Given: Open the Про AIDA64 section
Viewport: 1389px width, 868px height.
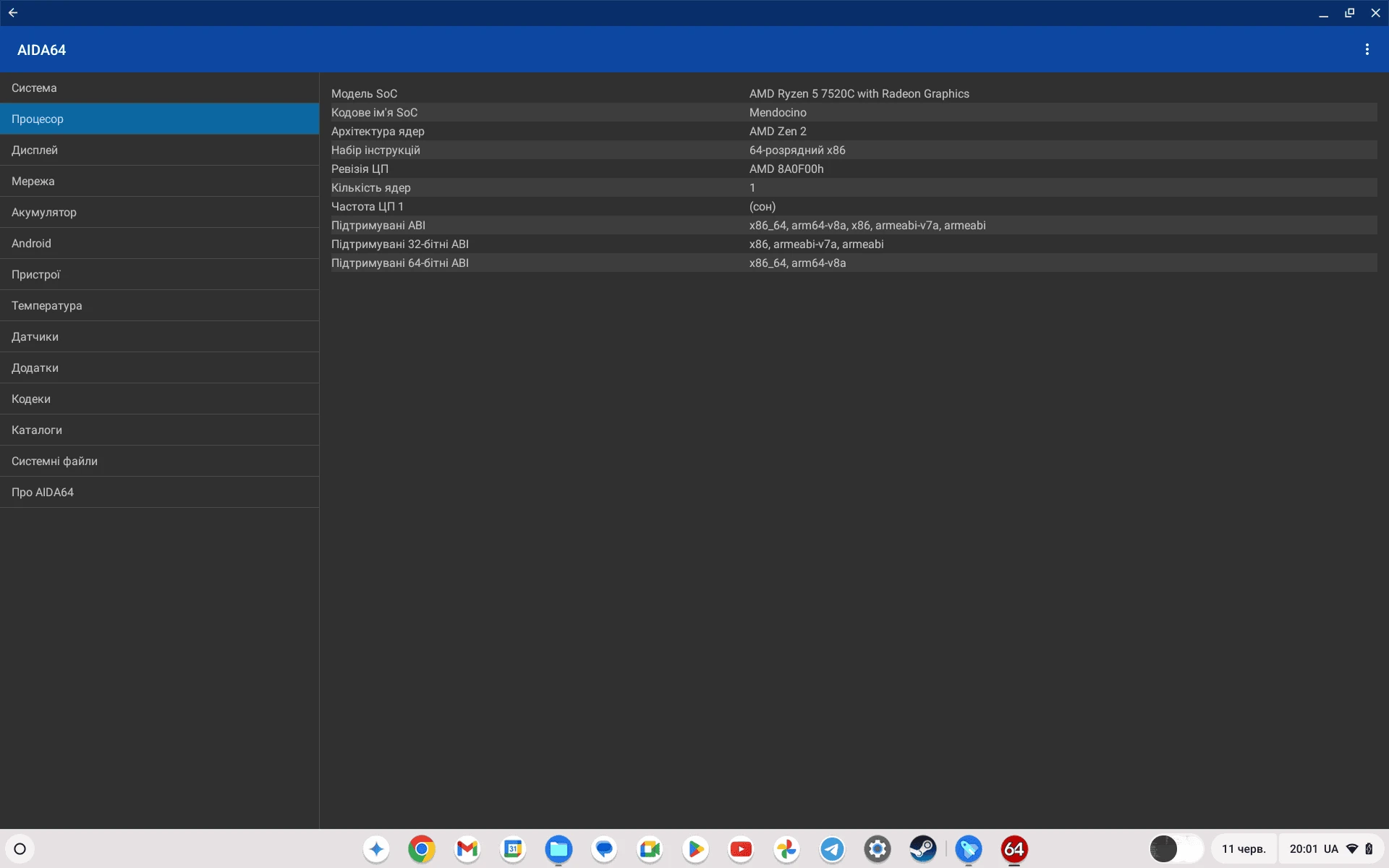Looking at the screenshot, I should (159, 492).
